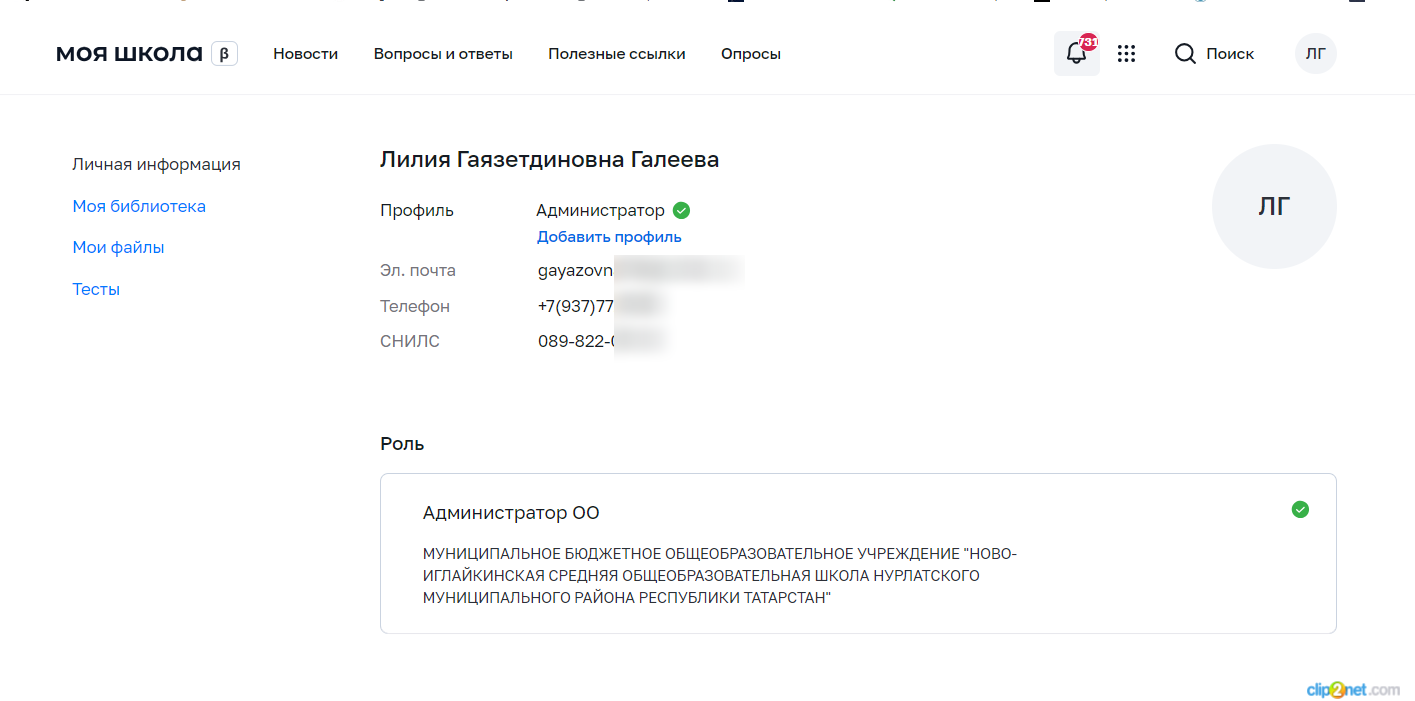Open Моя библиотека in the sidebar
Image resolution: width=1415 pixels, height=701 pixels.
[139, 207]
